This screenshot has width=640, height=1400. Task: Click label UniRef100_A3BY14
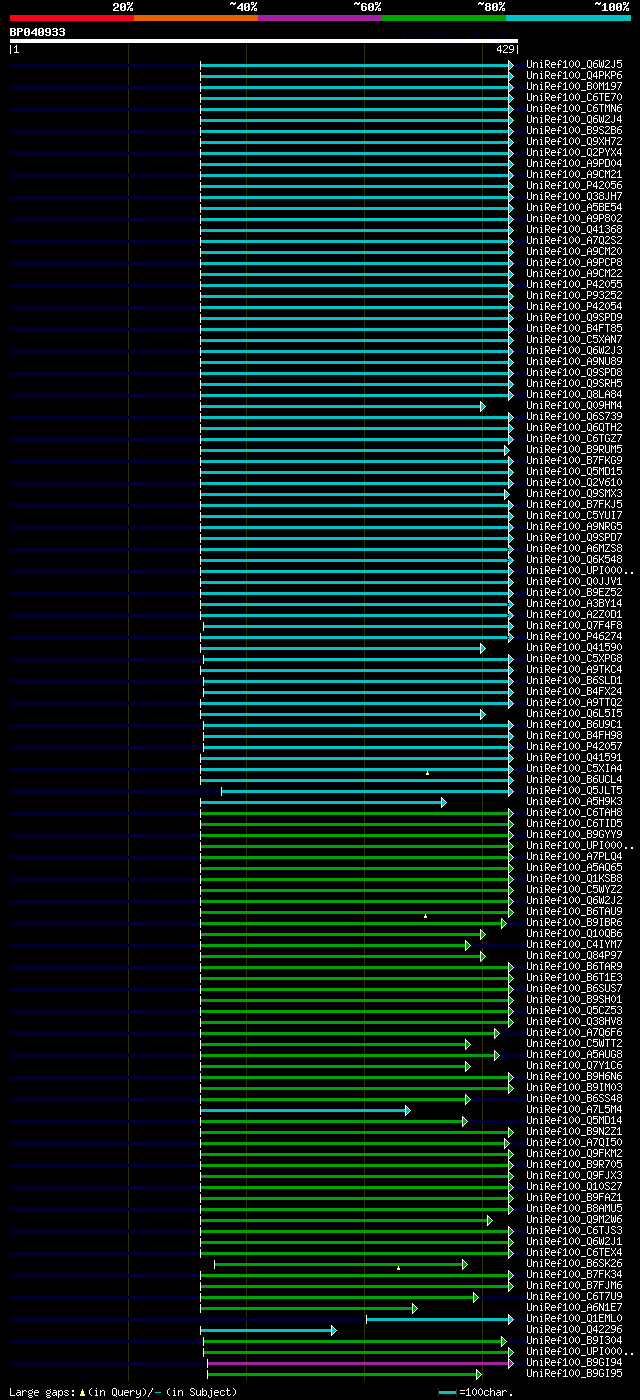point(574,603)
